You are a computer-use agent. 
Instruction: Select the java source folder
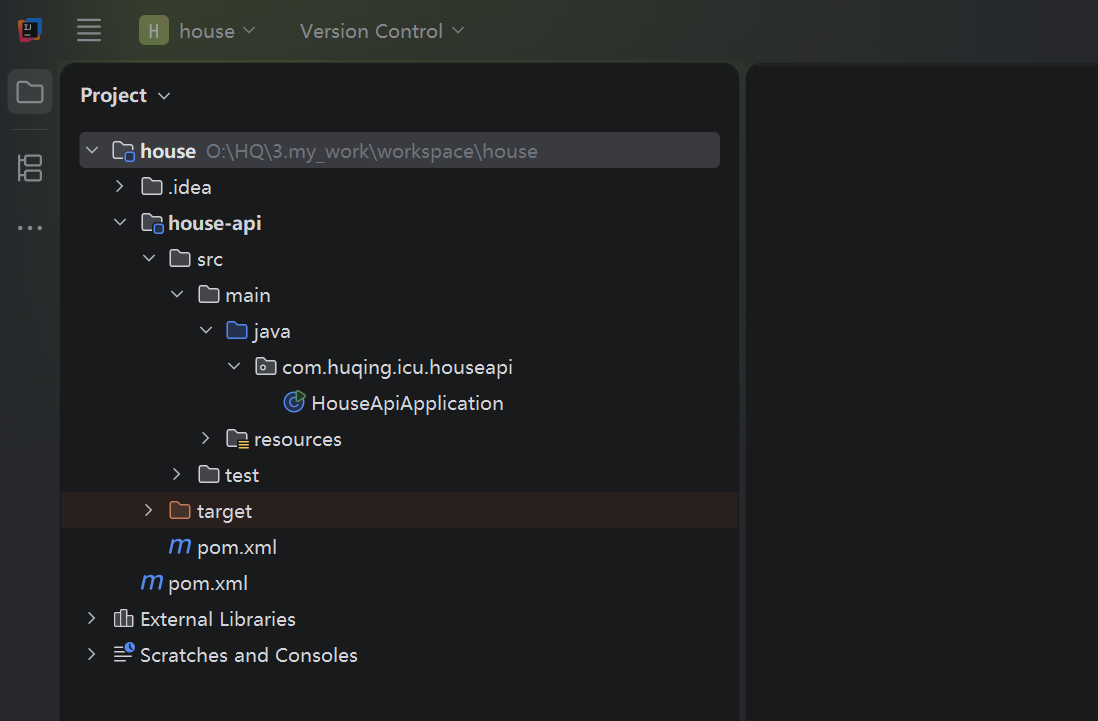coord(271,331)
